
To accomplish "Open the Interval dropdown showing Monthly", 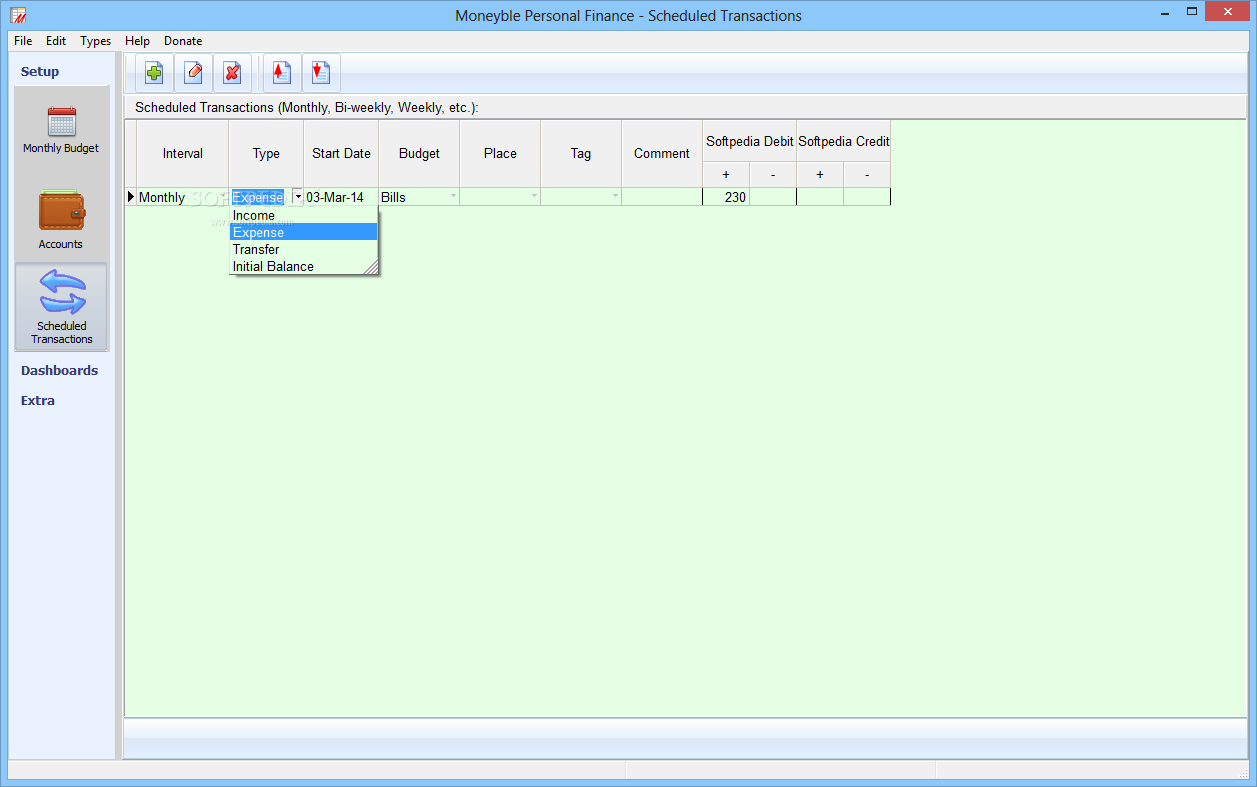I will pos(223,197).
